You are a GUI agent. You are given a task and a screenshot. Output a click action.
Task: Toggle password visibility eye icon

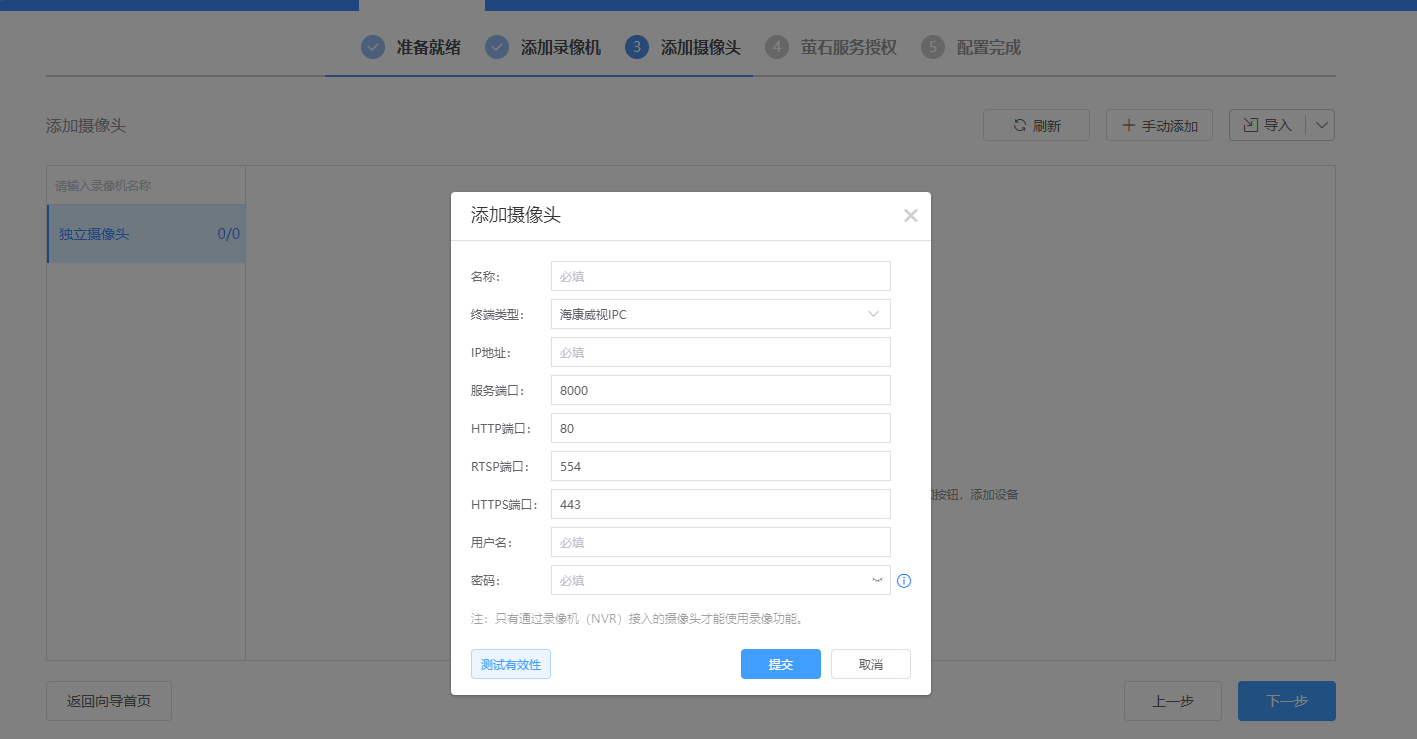[877, 580]
